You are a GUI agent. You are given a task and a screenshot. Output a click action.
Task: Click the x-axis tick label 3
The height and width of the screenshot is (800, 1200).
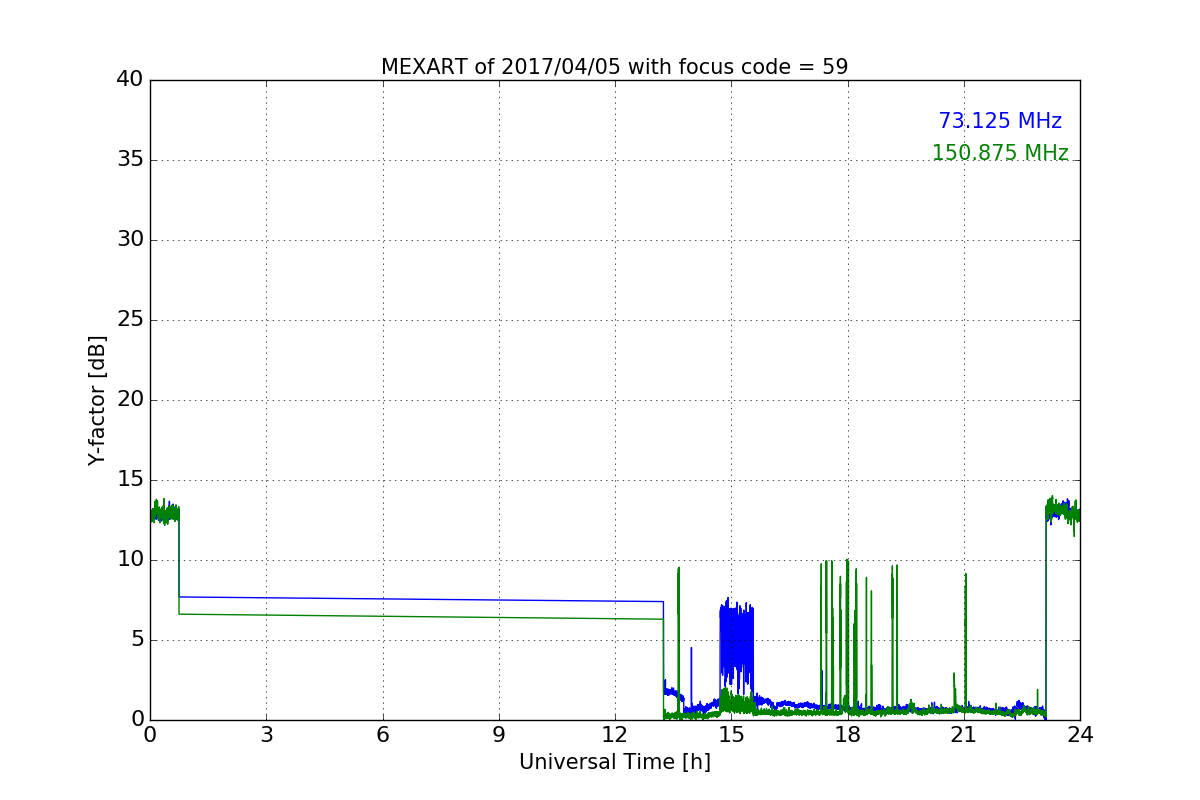[266, 735]
